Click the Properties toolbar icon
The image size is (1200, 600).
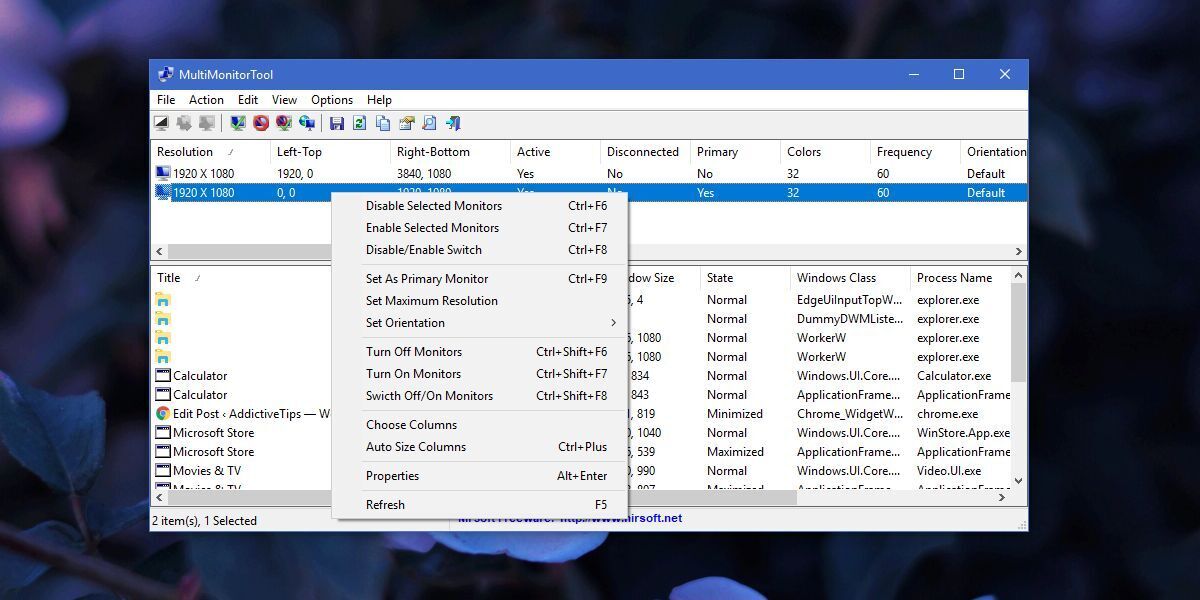coord(406,123)
